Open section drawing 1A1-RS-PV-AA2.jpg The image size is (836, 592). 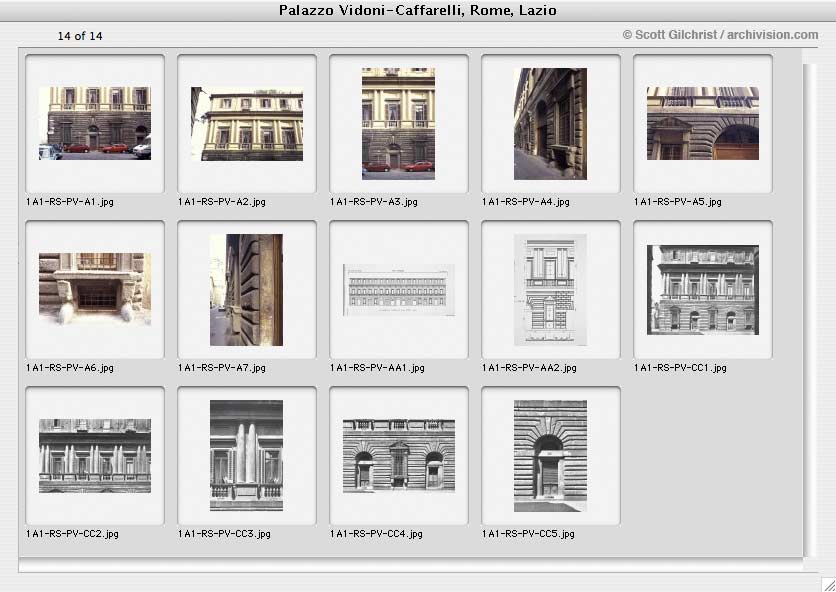tap(550, 290)
